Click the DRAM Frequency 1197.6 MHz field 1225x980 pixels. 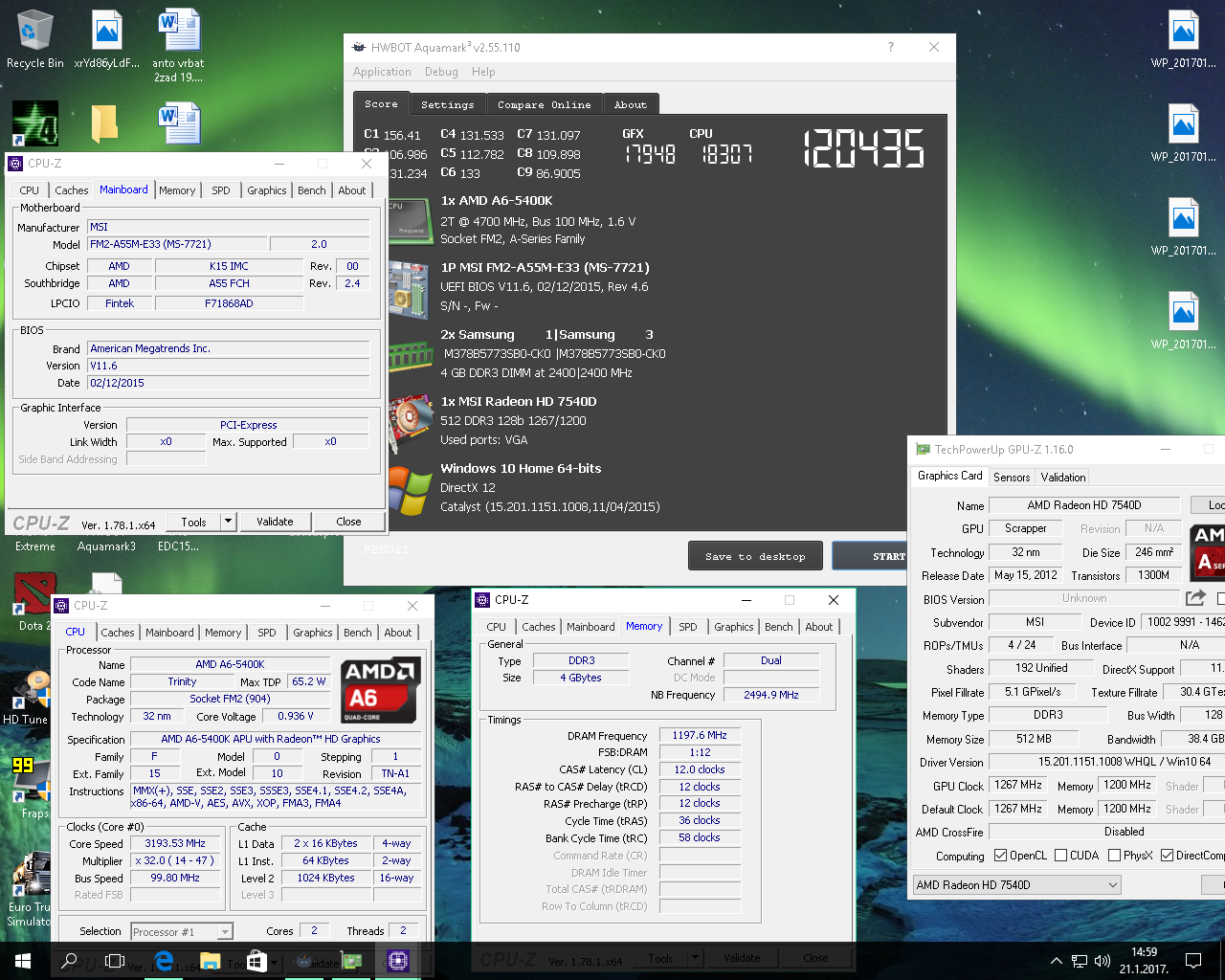700,735
